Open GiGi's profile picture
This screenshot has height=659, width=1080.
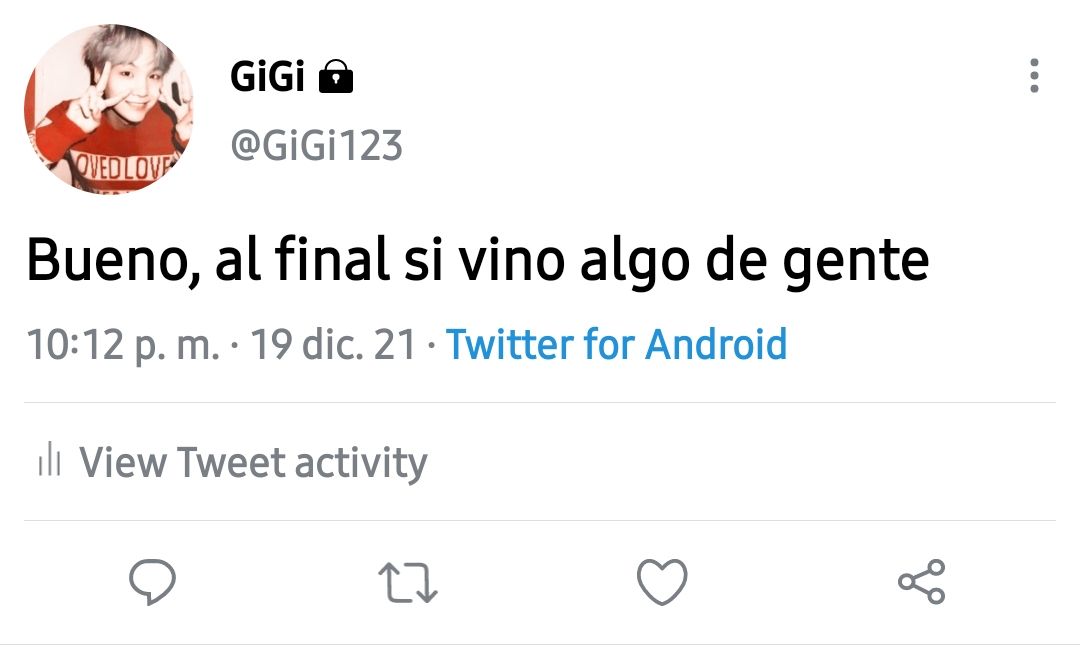[x=109, y=109]
